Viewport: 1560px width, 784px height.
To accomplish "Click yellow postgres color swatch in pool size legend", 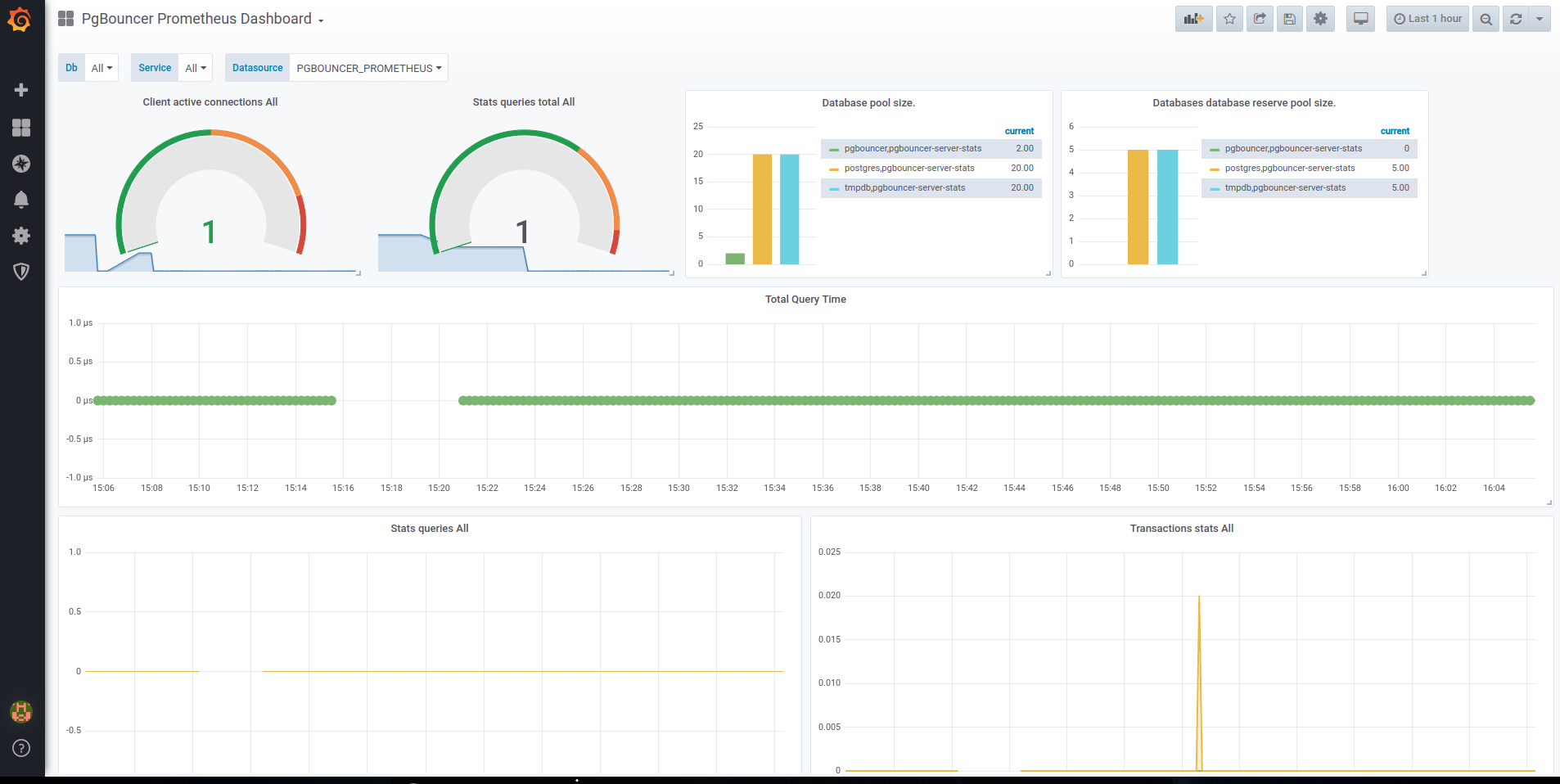I will [x=834, y=169].
